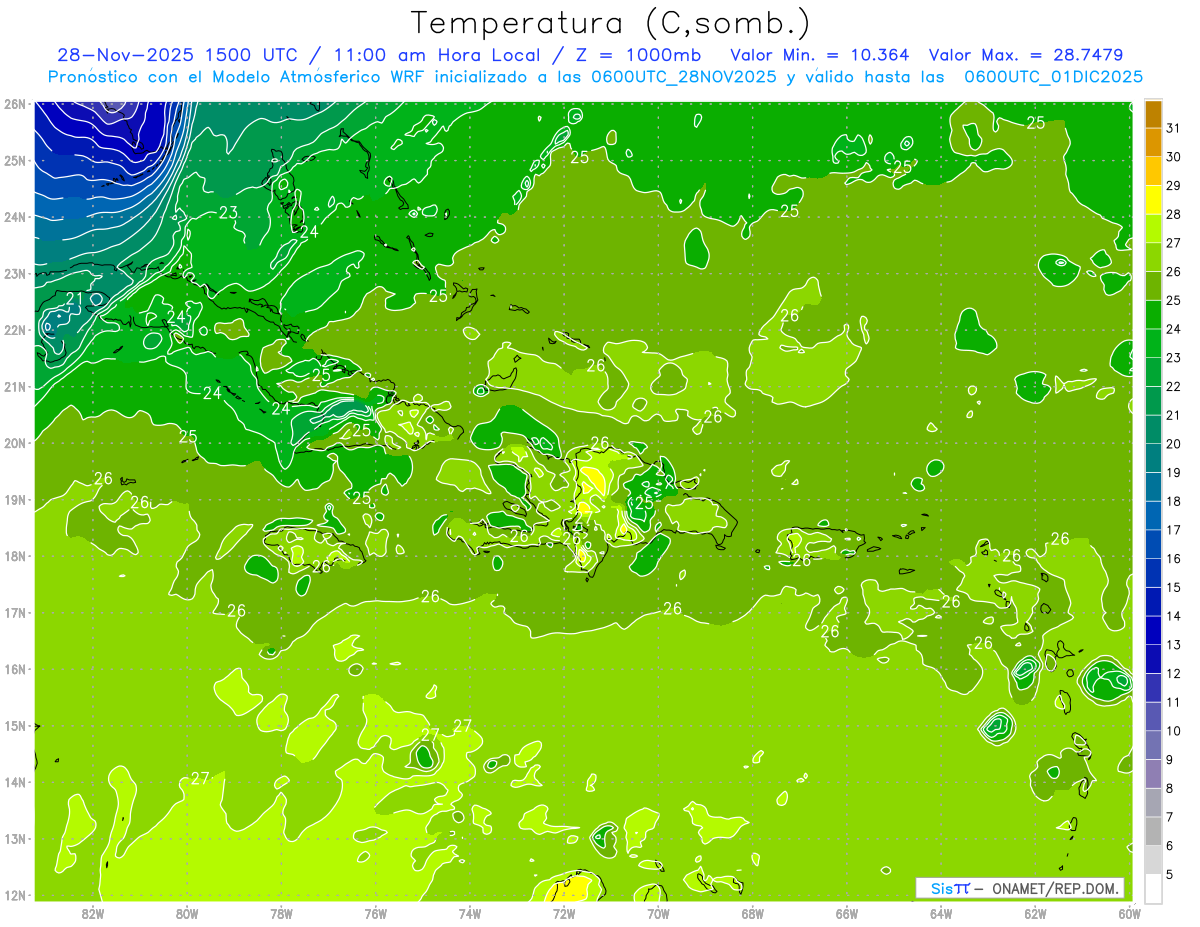The width and height of the screenshot is (1200, 927).
Task: Click the 62W longitude axis label
Action: 1035,913
